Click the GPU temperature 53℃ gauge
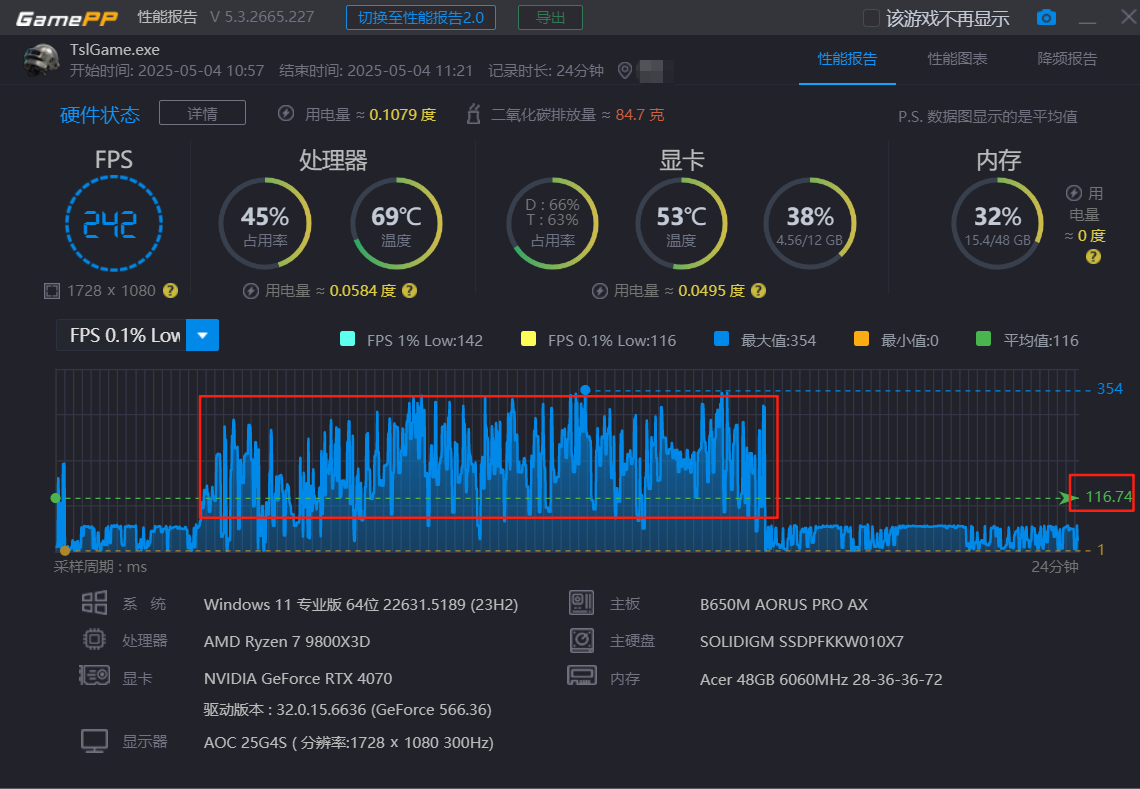The image size is (1140, 789). tap(681, 223)
